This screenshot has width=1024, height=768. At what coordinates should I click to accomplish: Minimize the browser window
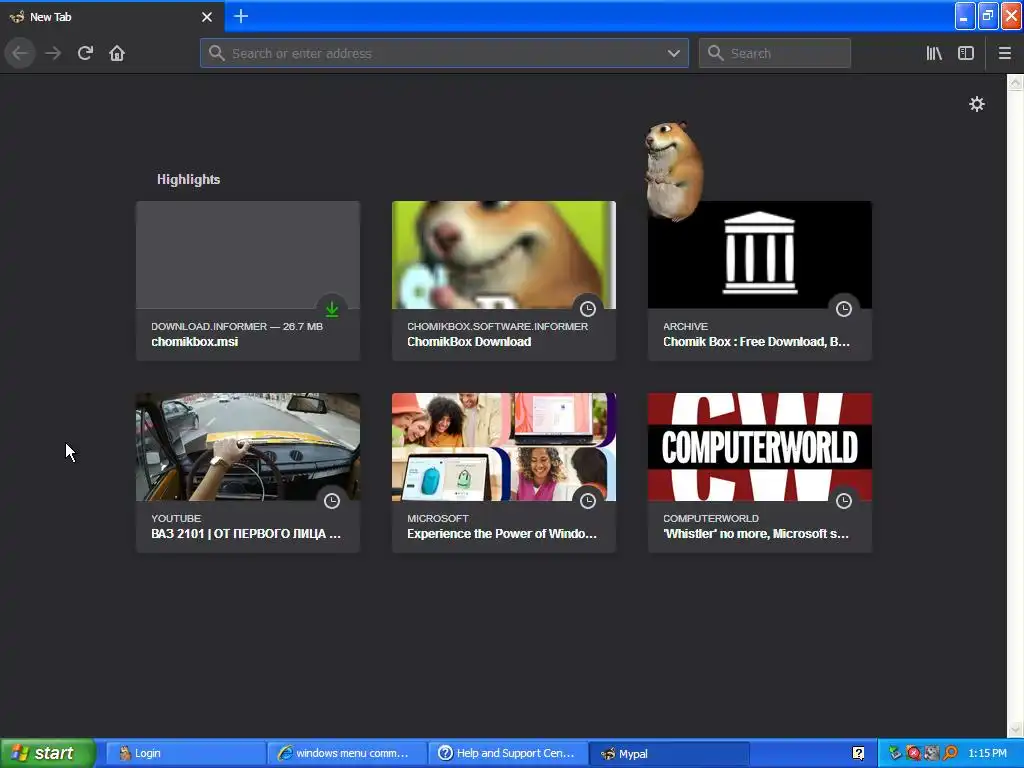[x=965, y=16]
